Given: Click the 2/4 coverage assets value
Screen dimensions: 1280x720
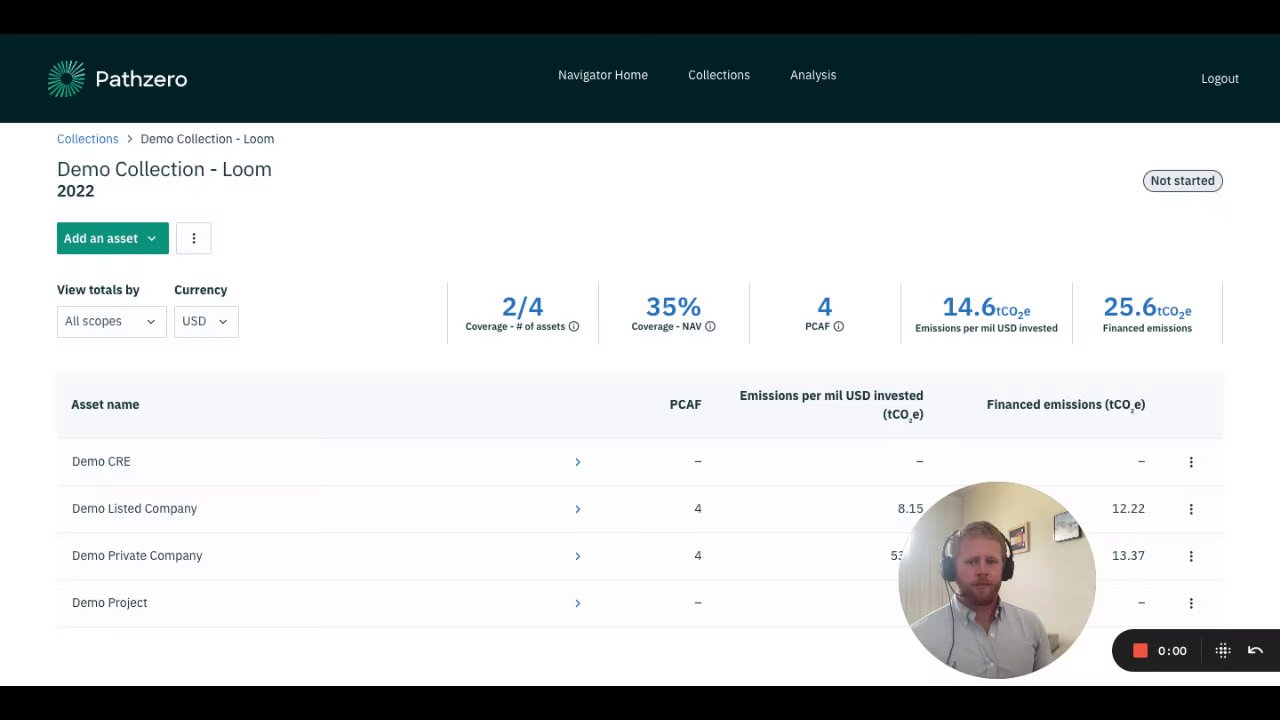Looking at the screenshot, I should [x=523, y=307].
